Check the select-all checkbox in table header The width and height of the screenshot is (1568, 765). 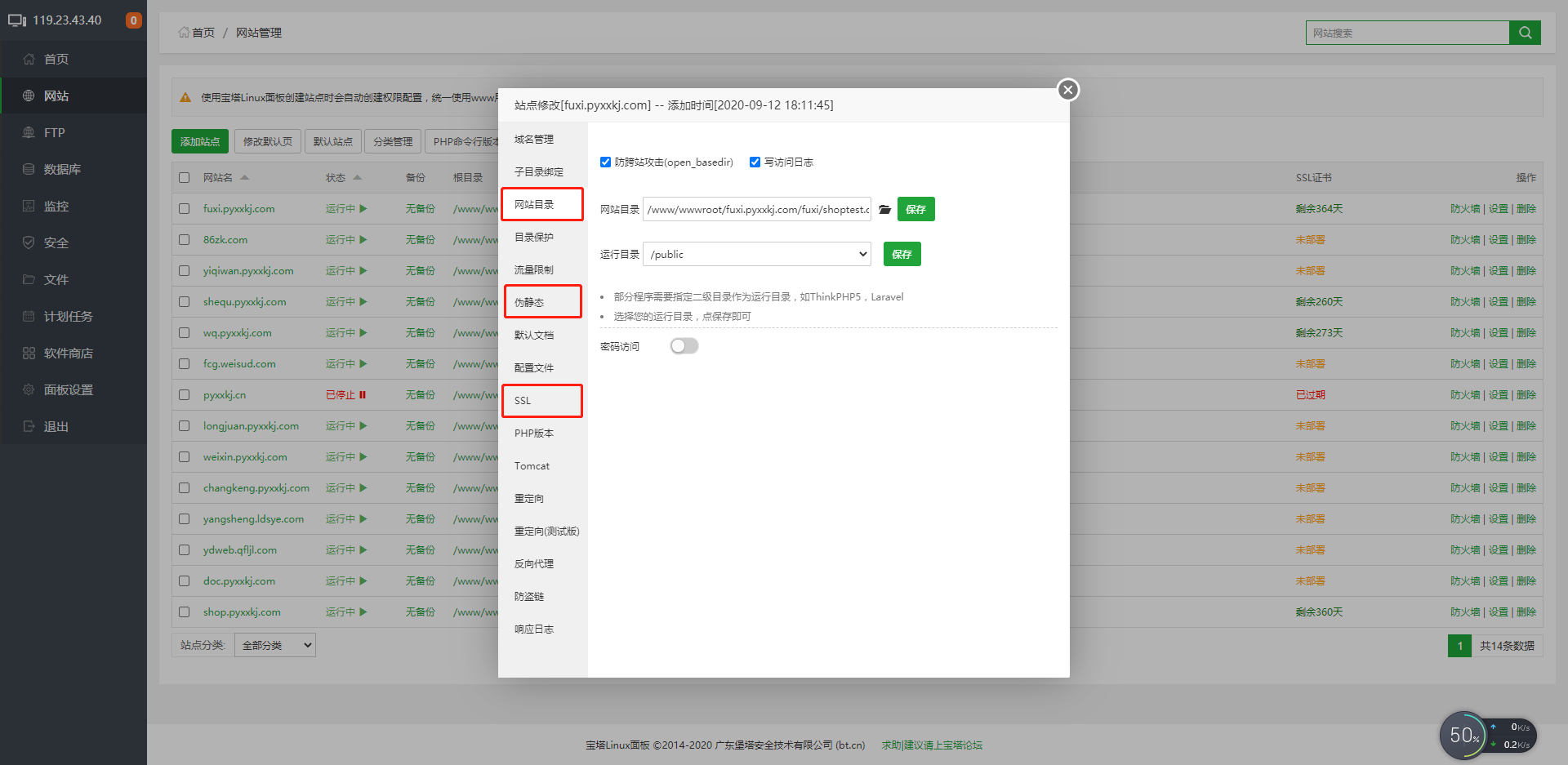[x=185, y=177]
